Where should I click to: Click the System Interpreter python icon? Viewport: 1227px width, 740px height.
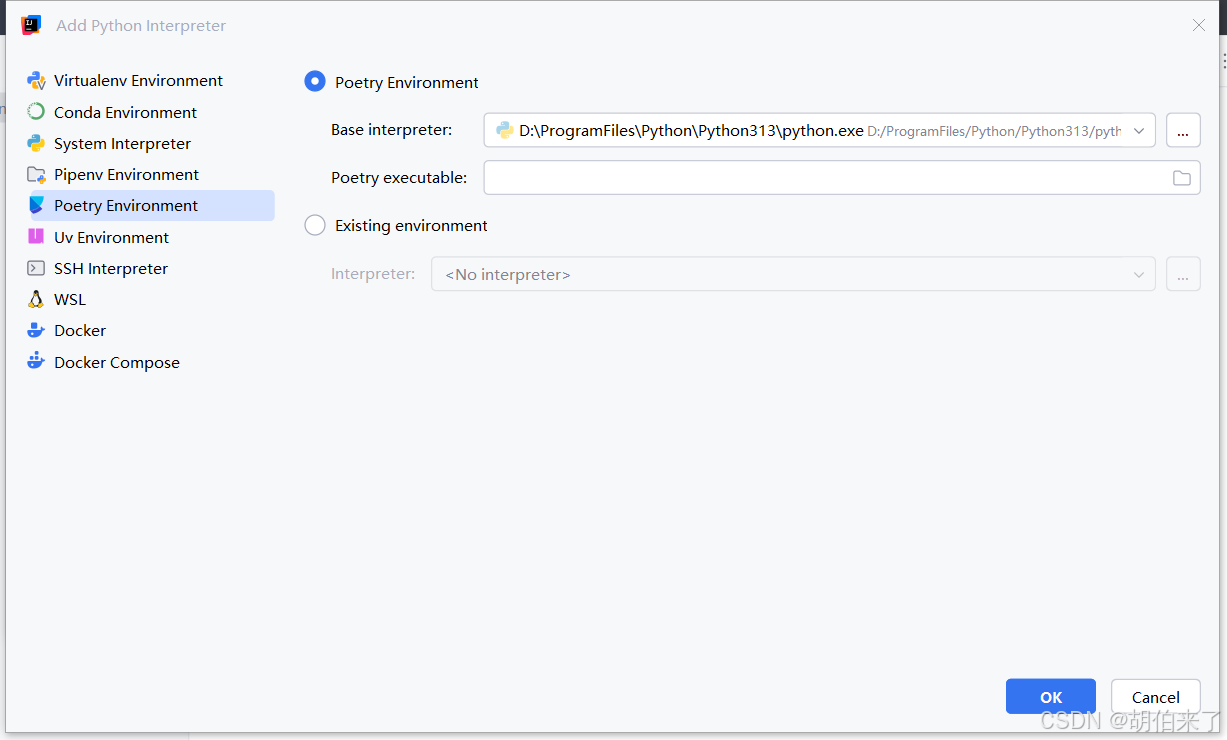click(37, 143)
